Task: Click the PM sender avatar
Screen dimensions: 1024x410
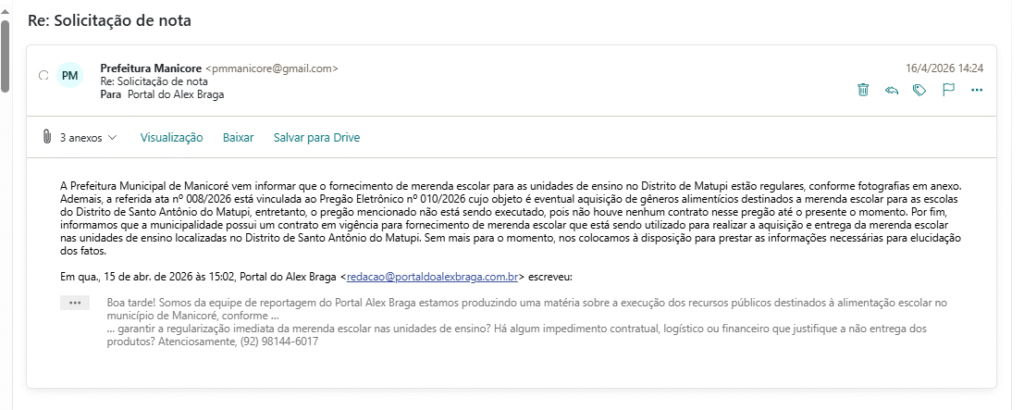Action: point(69,75)
